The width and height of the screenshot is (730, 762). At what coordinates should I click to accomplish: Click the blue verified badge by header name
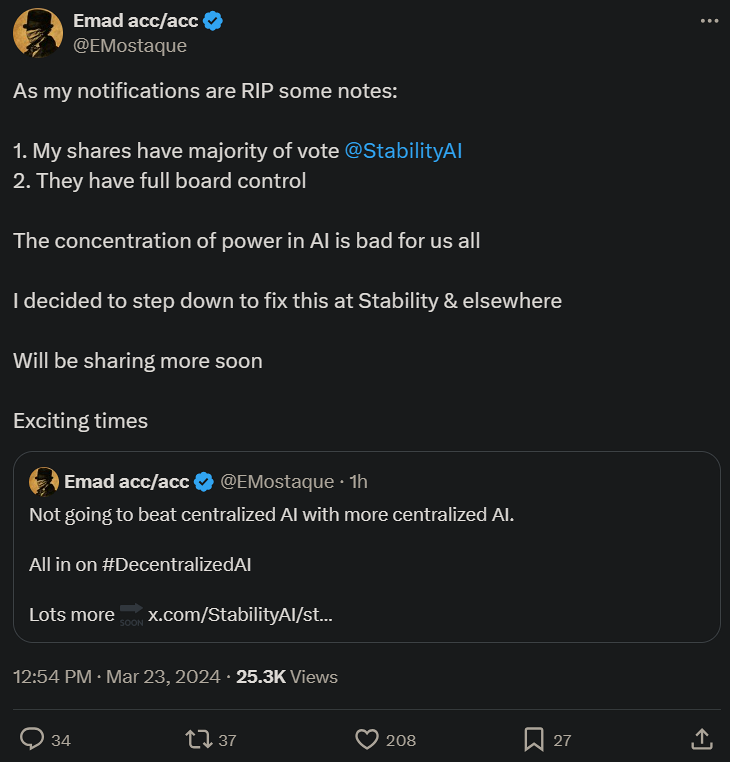212,21
